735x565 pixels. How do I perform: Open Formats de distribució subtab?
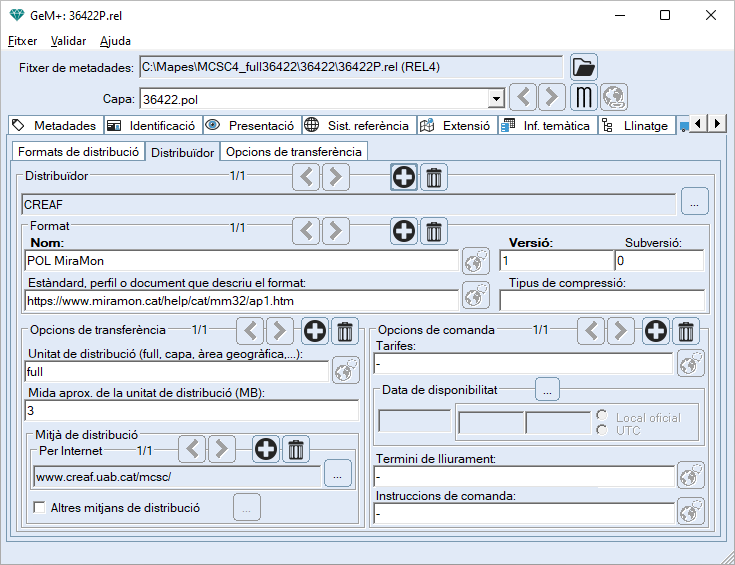click(78, 151)
